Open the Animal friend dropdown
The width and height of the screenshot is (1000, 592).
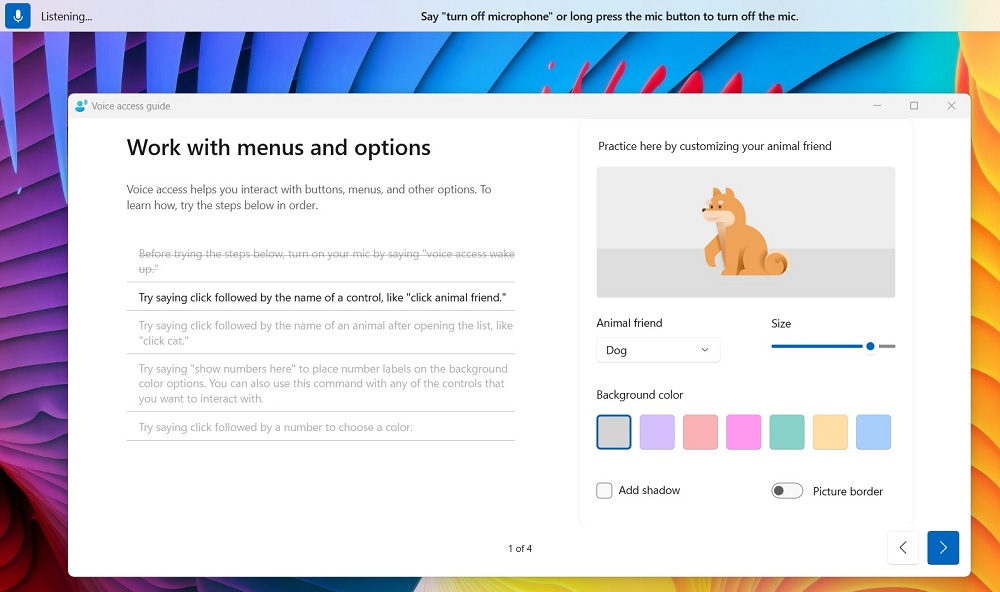(657, 349)
